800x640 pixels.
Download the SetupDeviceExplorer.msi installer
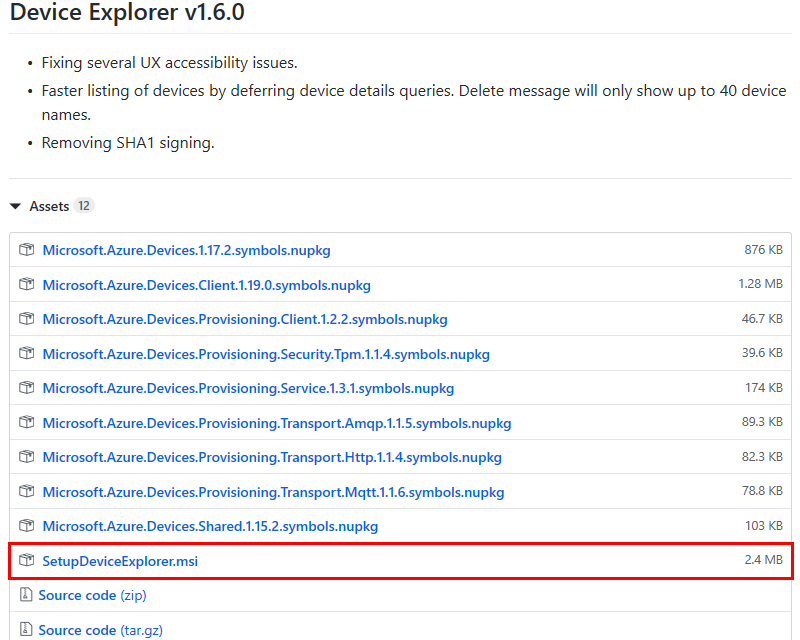coord(120,561)
